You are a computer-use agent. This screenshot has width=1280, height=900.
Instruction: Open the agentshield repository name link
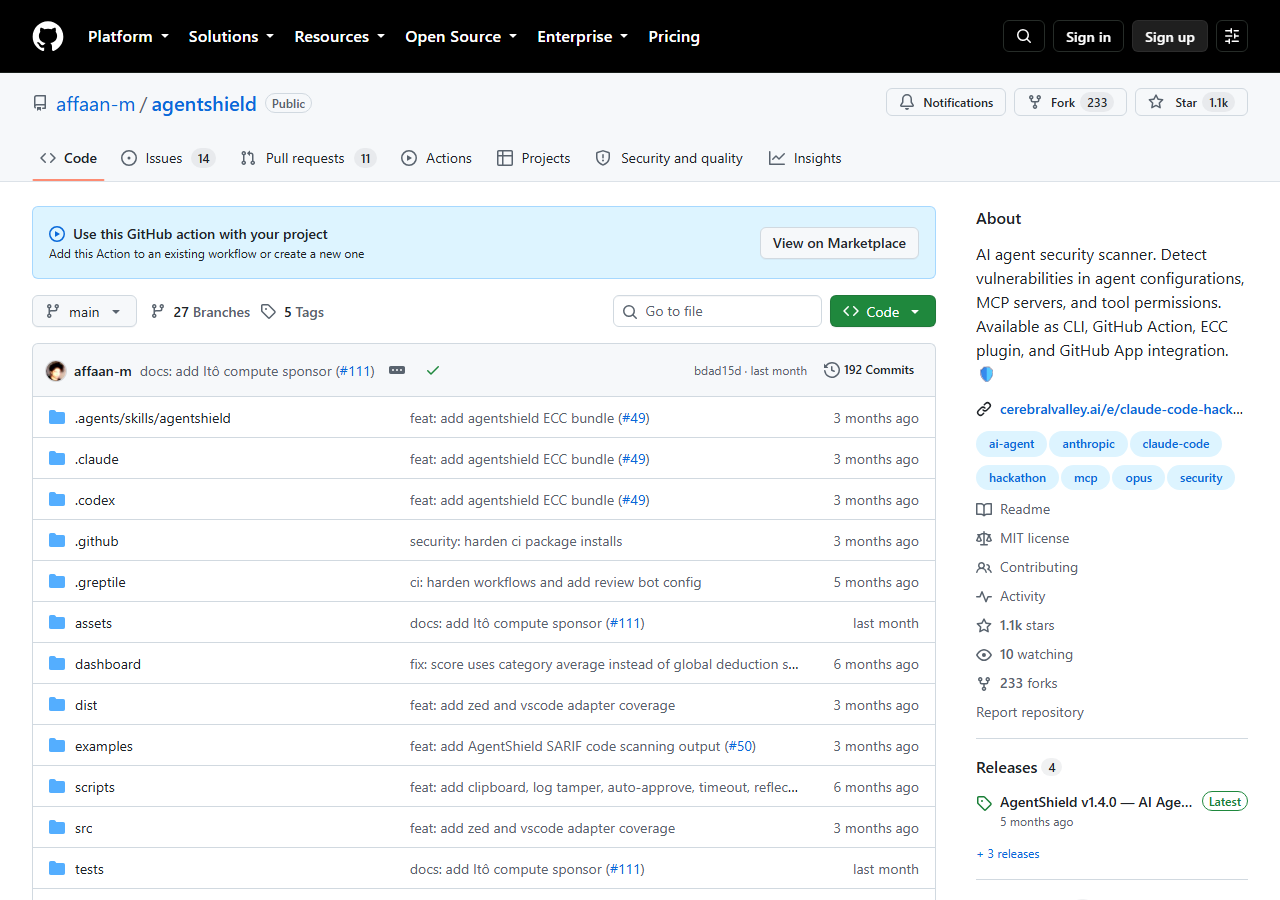204,104
